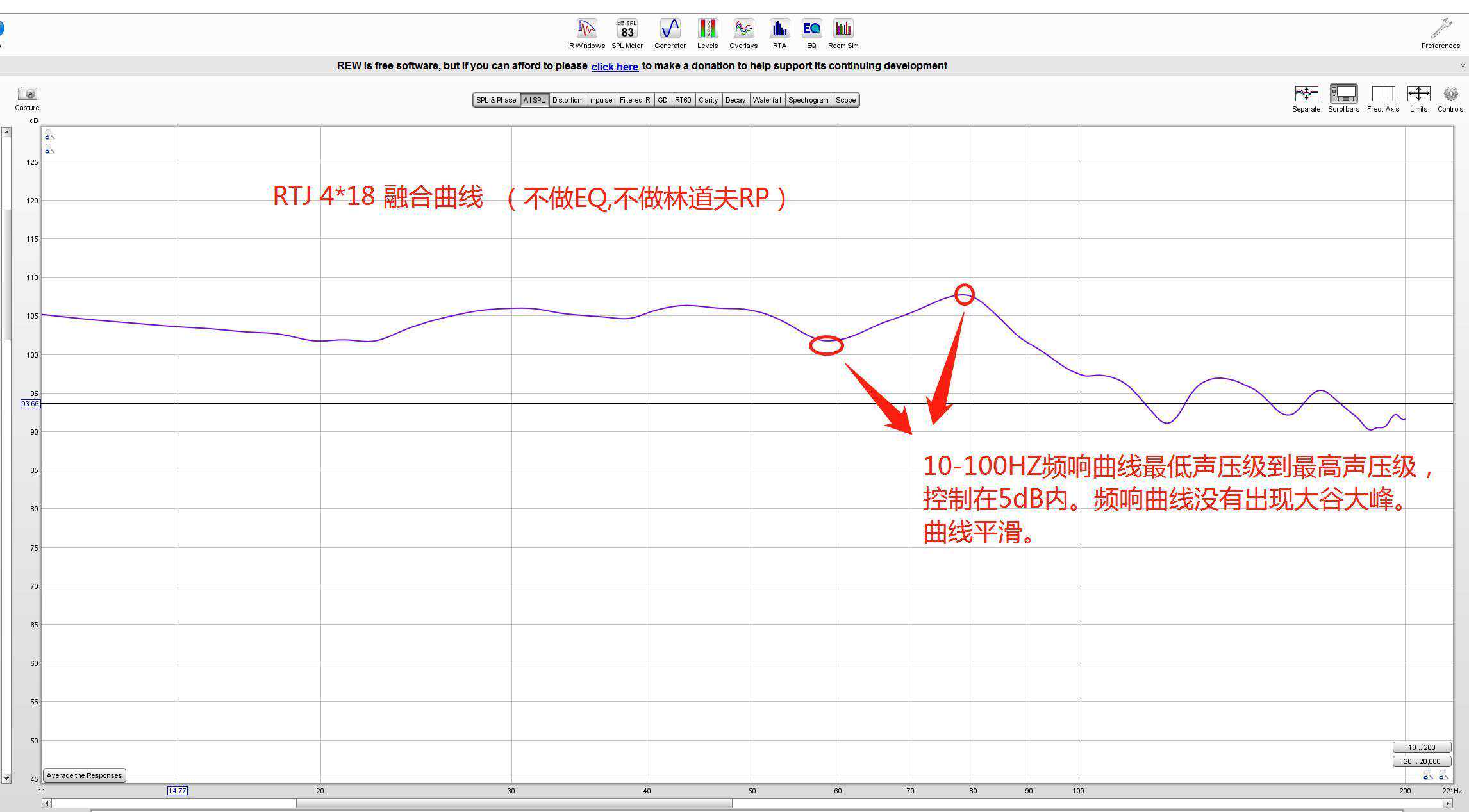
Task: Launch the signal Generator
Action: click(x=670, y=29)
